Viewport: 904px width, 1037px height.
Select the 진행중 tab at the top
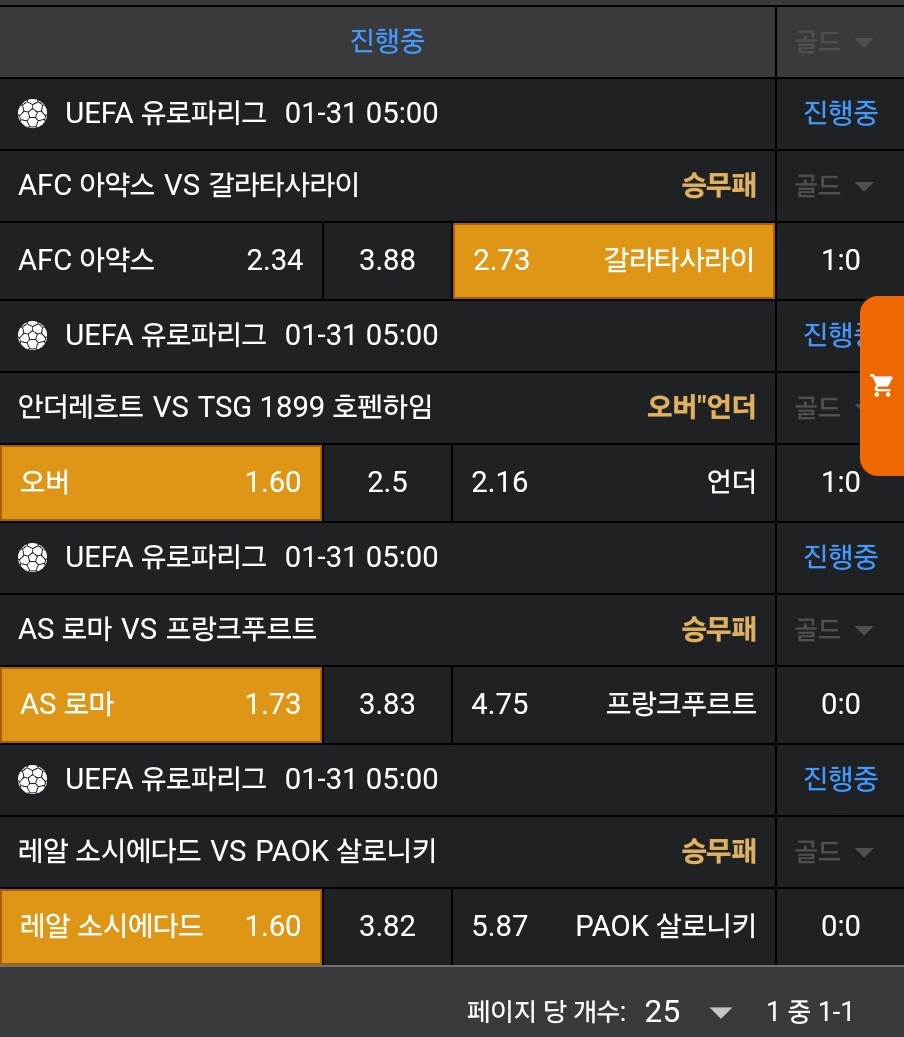click(x=387, y=41)
